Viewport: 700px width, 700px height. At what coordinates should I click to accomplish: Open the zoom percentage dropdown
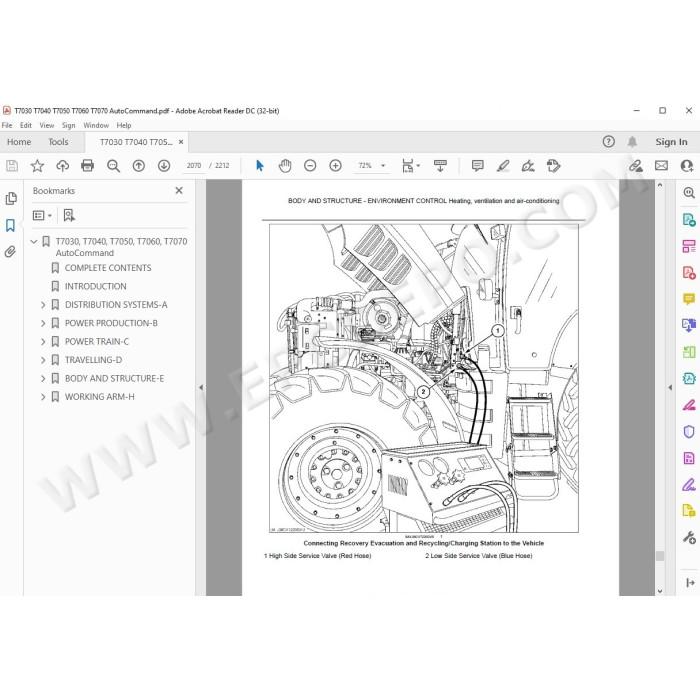click(x=383, y=166)
